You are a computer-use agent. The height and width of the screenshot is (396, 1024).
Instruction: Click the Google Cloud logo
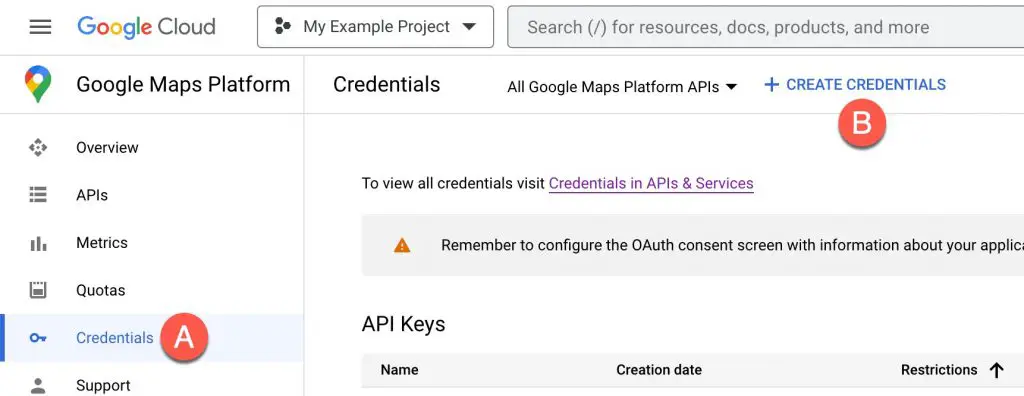pos(146,27)
